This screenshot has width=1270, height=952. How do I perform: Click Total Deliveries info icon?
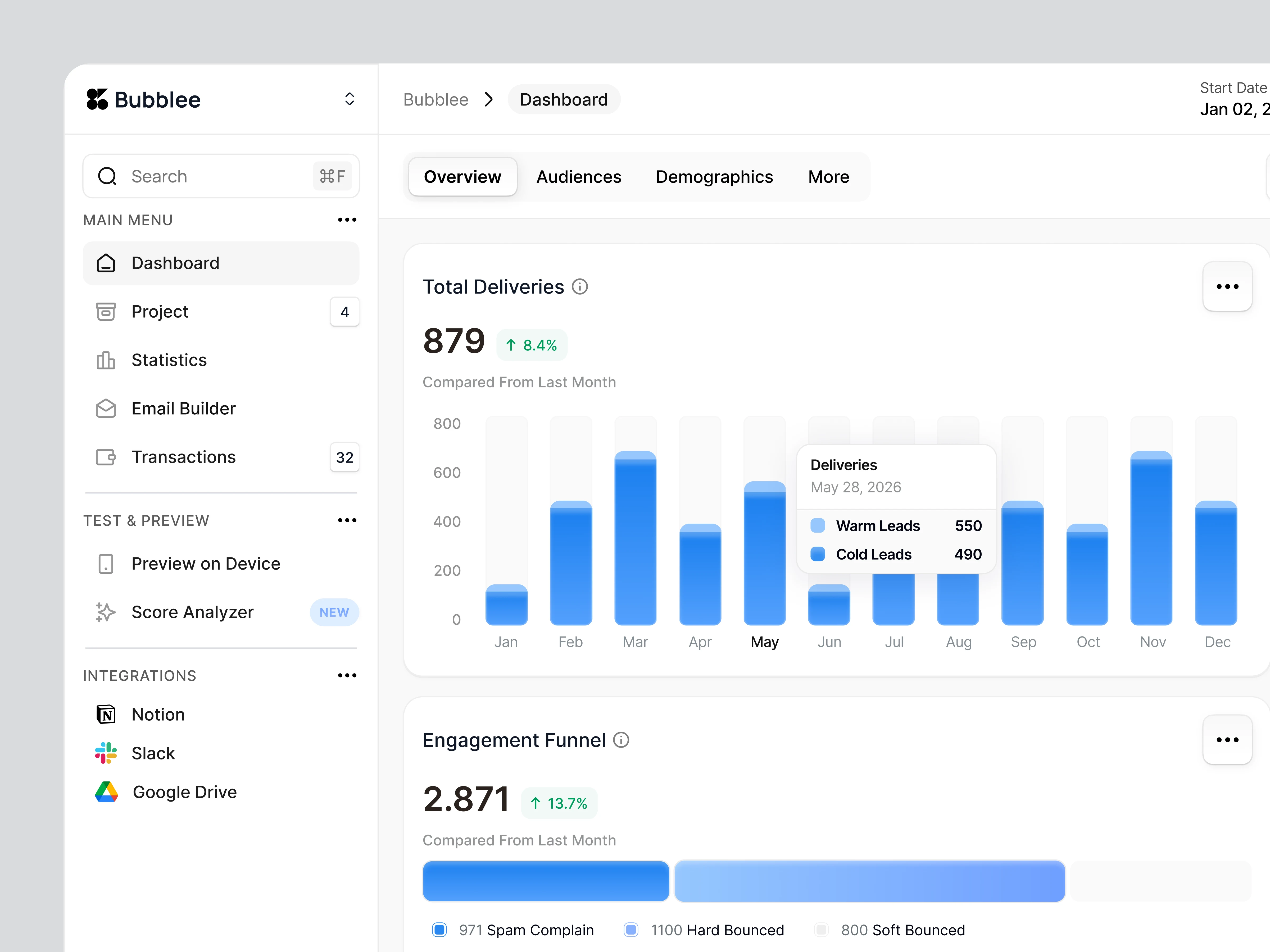click(580, 286)
